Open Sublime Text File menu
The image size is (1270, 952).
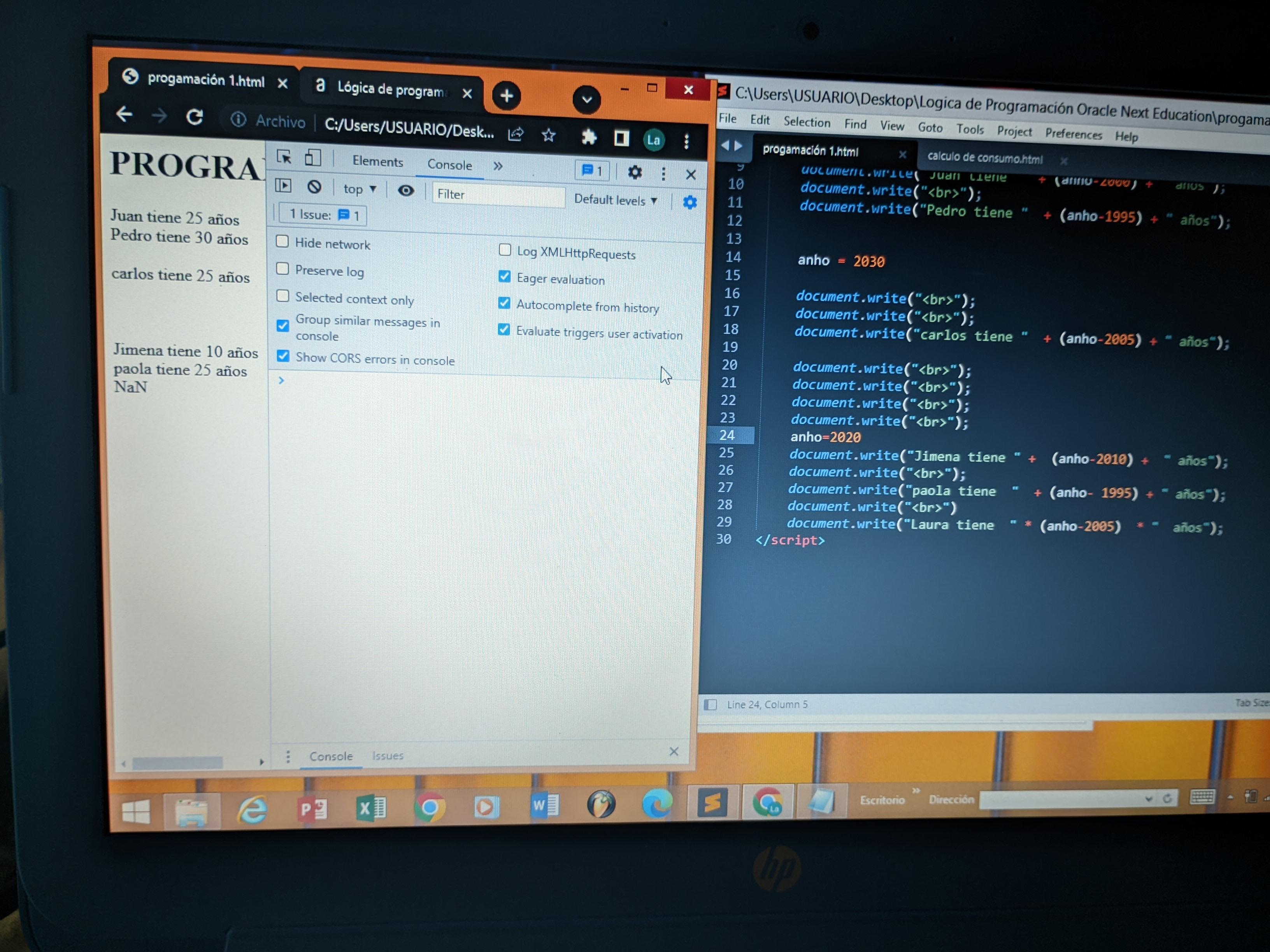pos(728,118)
